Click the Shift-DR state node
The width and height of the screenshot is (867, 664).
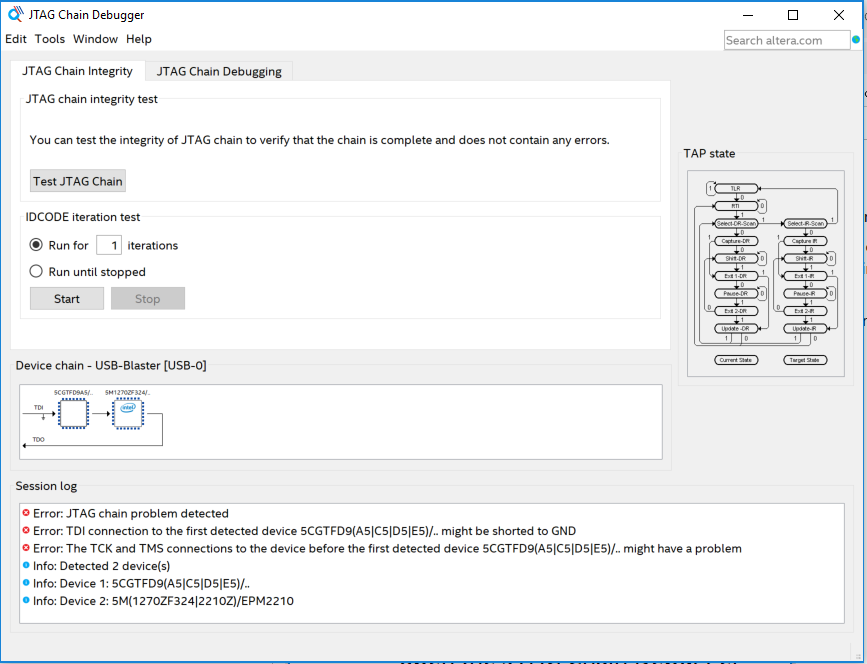[x=735, y=258]
